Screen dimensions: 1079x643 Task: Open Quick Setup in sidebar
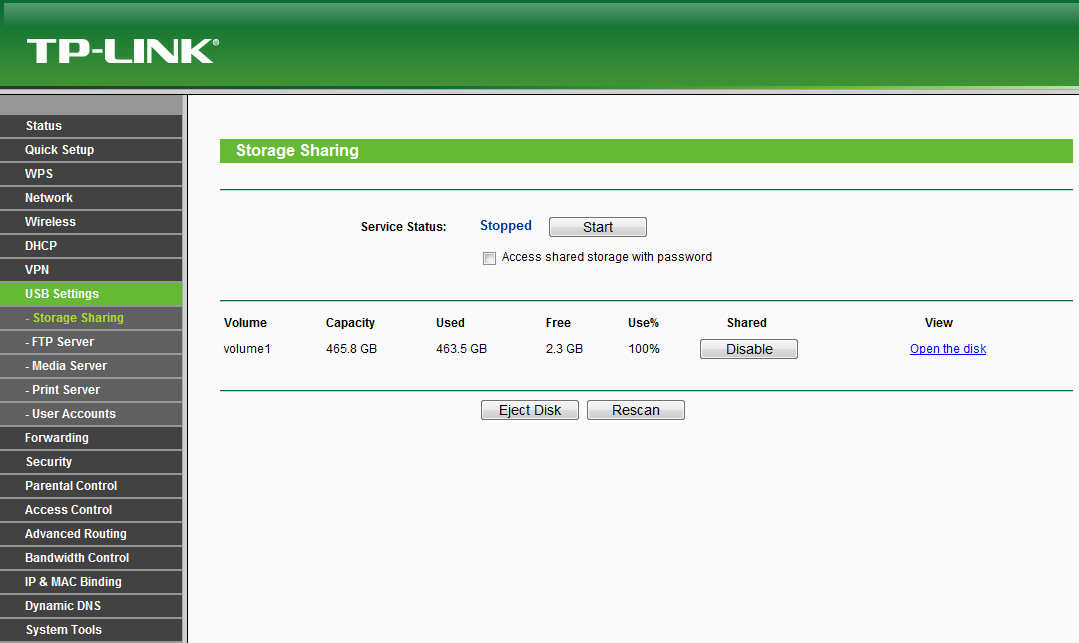(91, 150)
